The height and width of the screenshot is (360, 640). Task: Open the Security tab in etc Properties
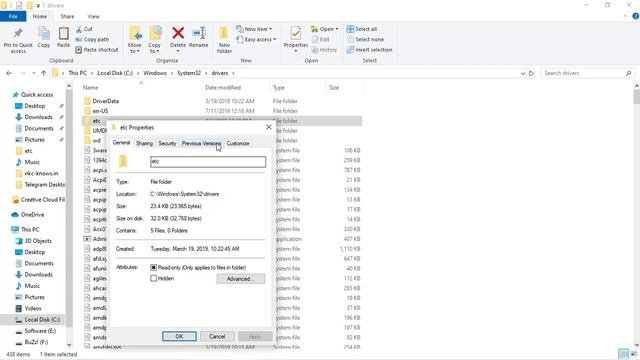tap(167, 143)
